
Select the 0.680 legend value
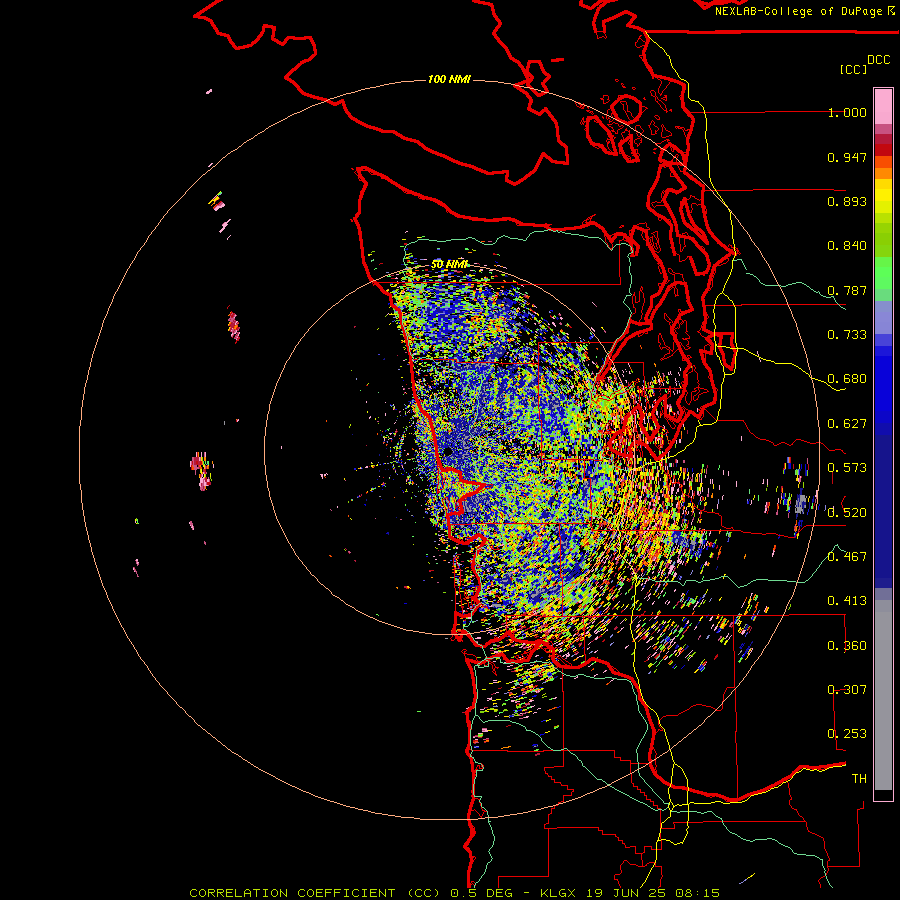847,379
